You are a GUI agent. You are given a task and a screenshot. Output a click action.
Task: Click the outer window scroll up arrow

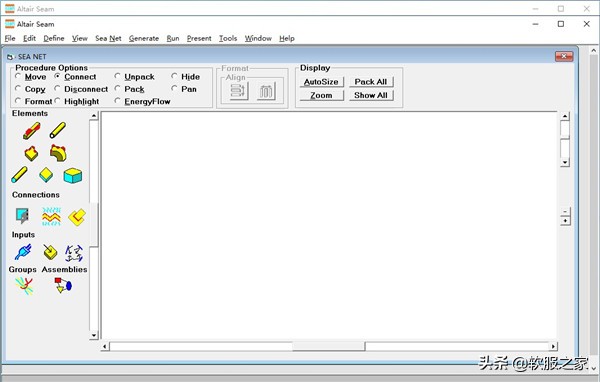coord(593,50)
